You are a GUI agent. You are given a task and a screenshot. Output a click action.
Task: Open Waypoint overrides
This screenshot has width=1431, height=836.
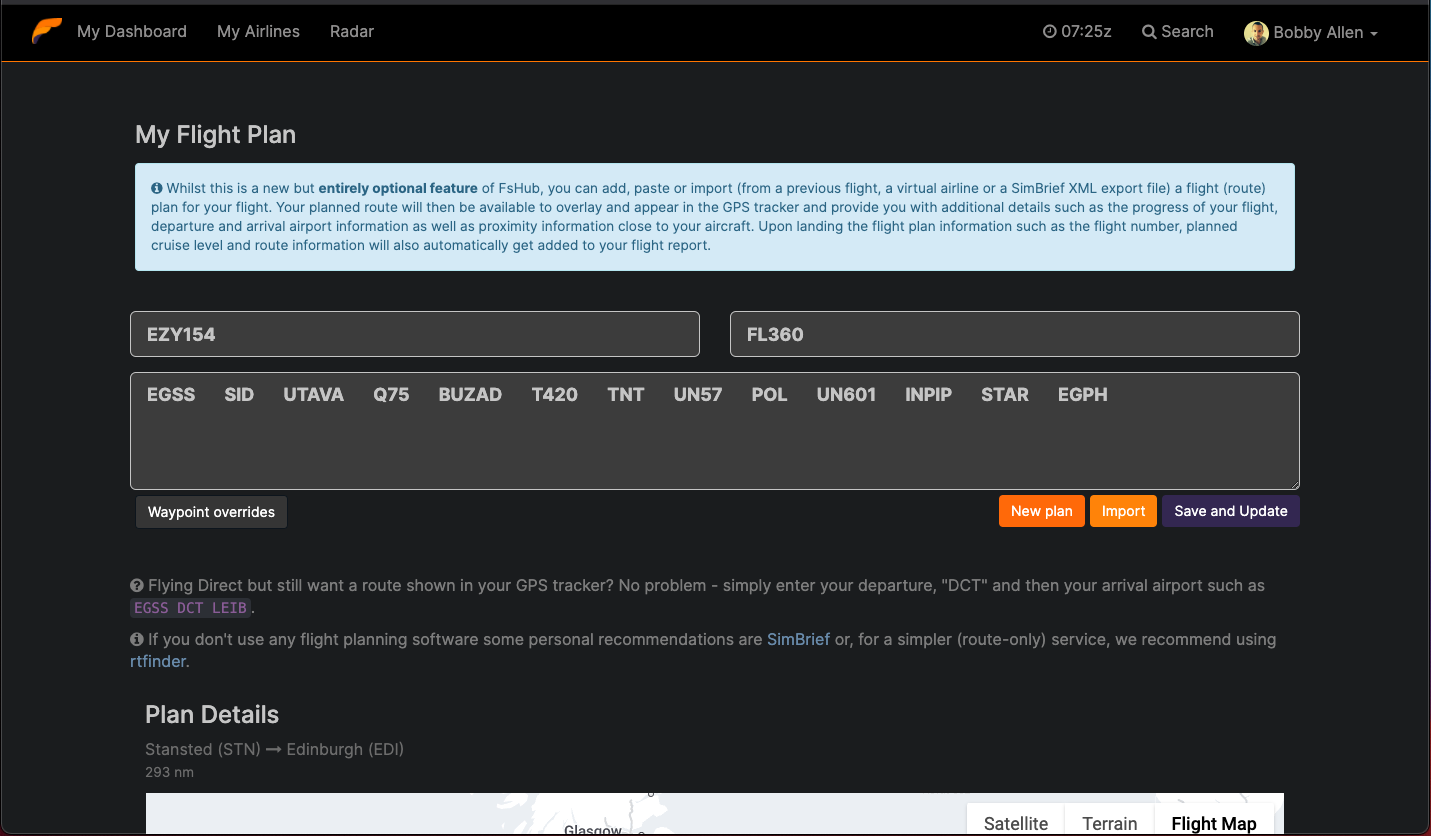[x=211, y=512]
